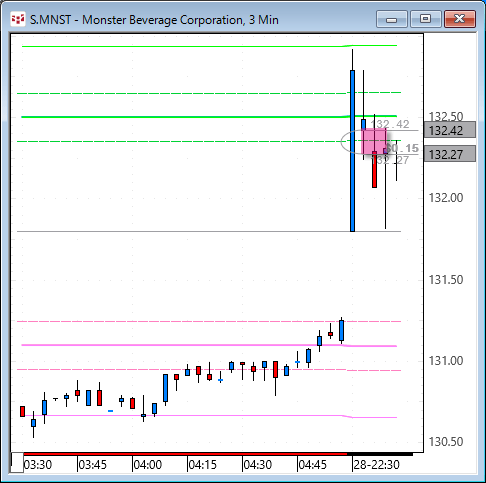
Task: Click the 132.27 price marker on axis
Action: 450,154
